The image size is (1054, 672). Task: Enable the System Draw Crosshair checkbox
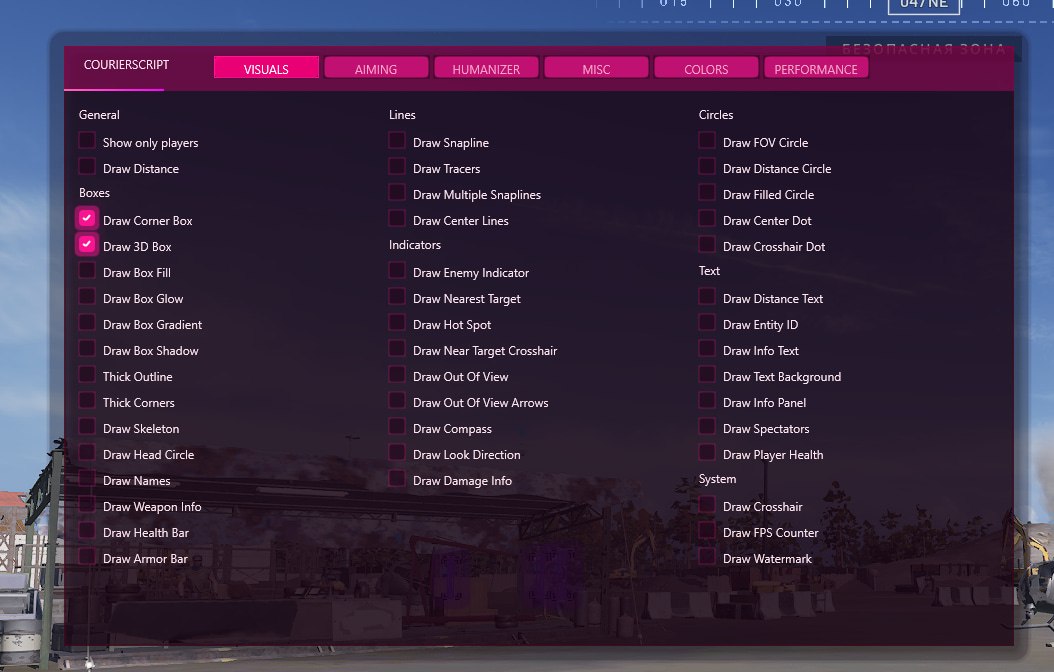tap(706, 504)
